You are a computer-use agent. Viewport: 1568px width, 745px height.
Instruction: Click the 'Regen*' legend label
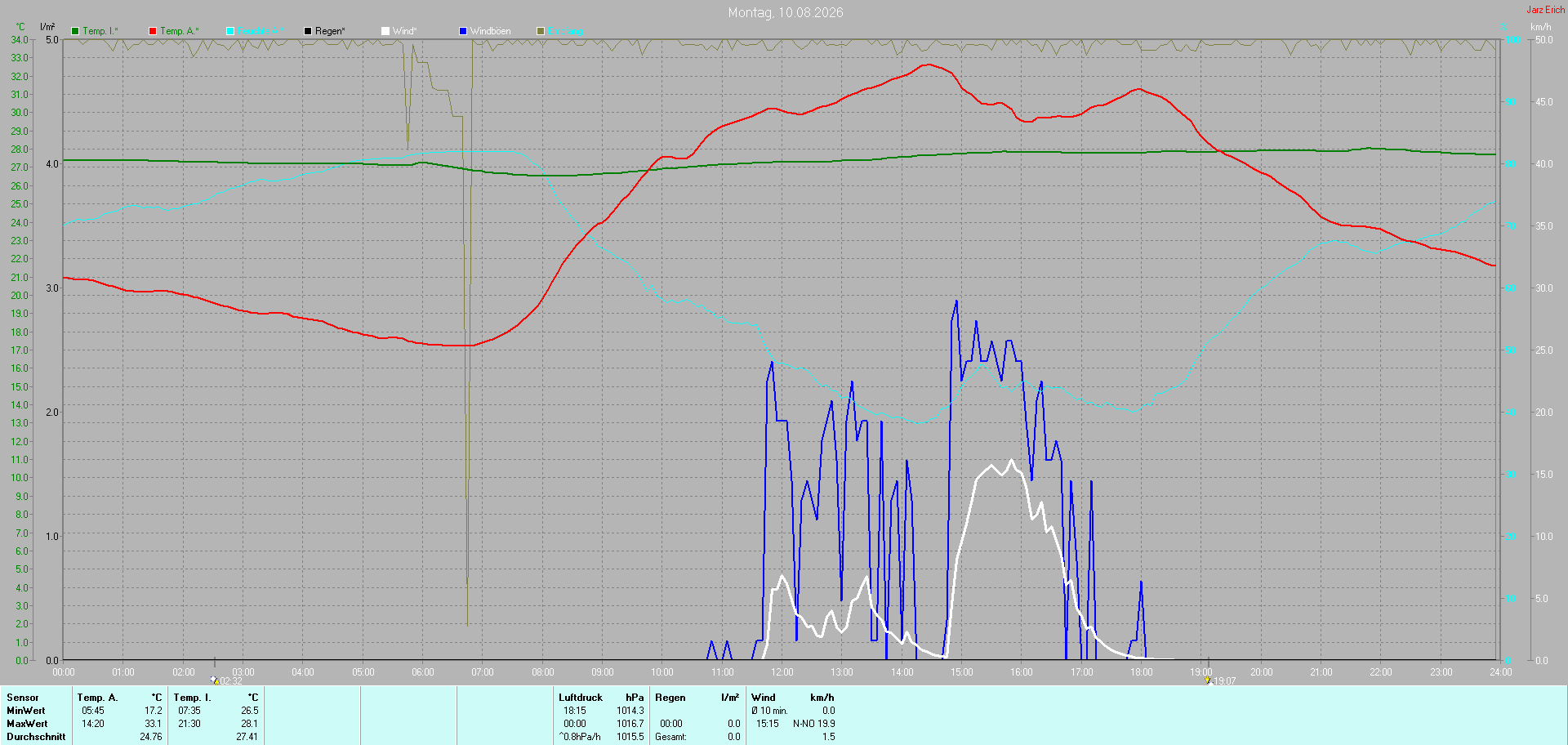tap(330, 31)
